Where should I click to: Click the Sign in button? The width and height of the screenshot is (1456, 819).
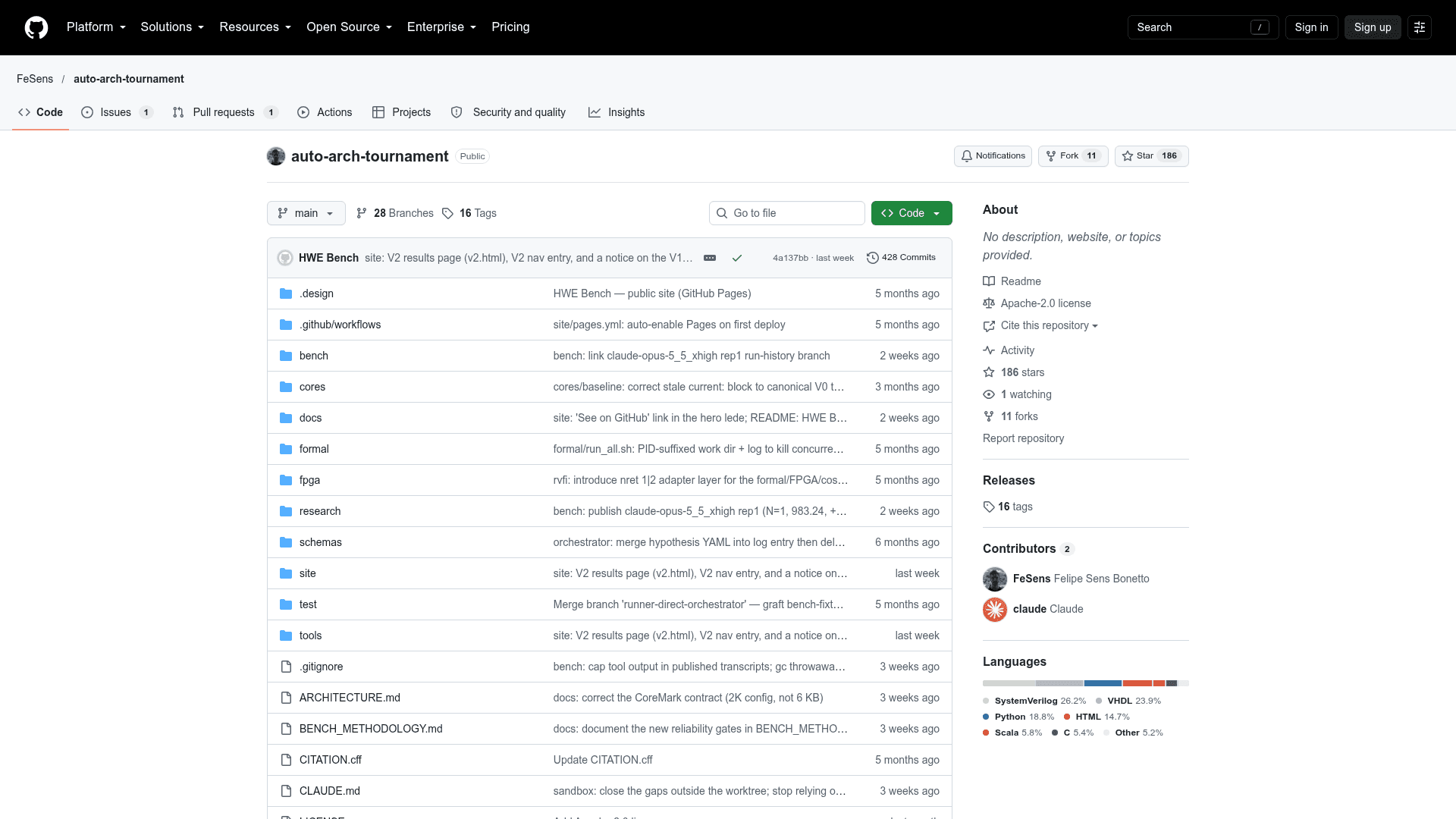point(1311,27)
